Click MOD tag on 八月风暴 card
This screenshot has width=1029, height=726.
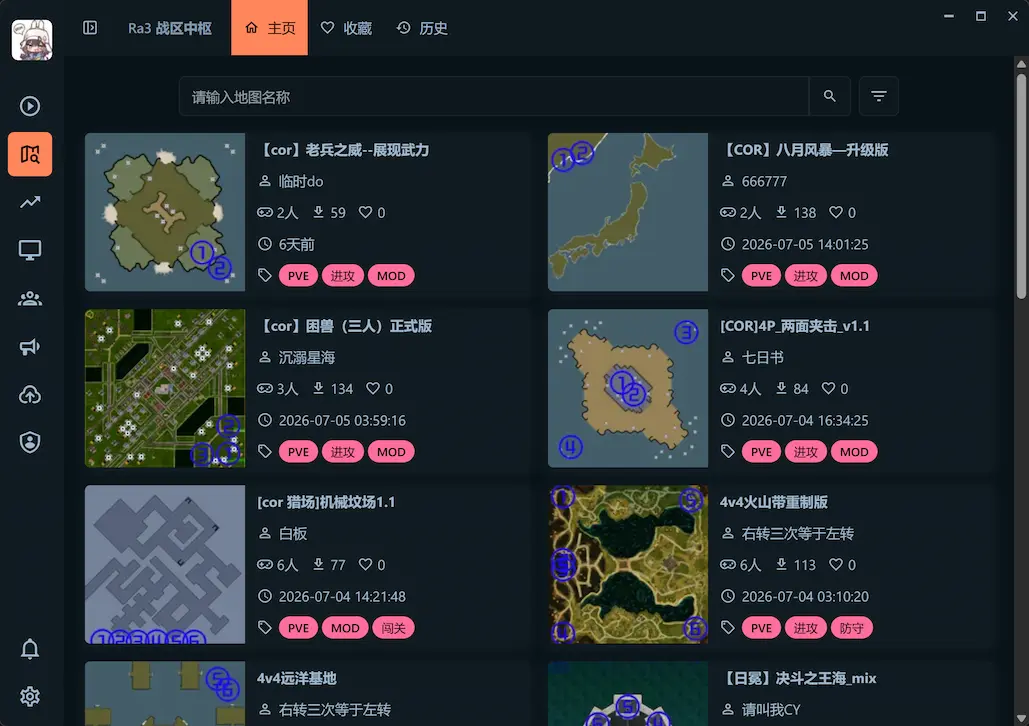[854, 276]
